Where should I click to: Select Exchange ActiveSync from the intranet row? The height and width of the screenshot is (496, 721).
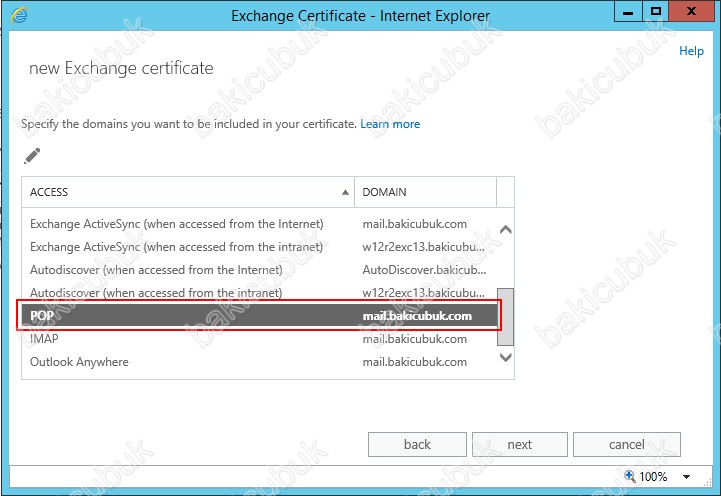[x=177, y=247]
